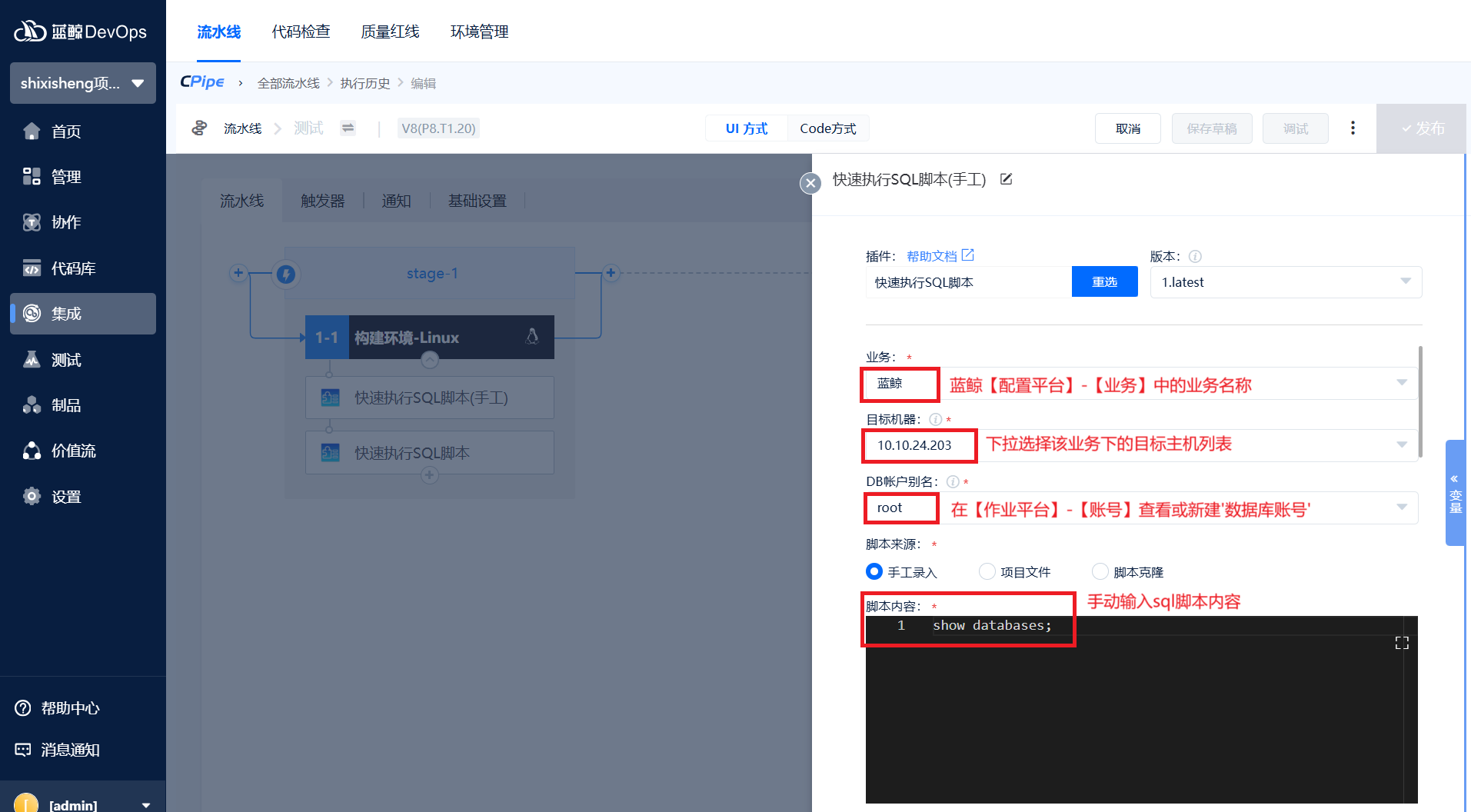Click the version info icon next to 版本
This screenshot has width=1471, height=812.
(1195, 257)
